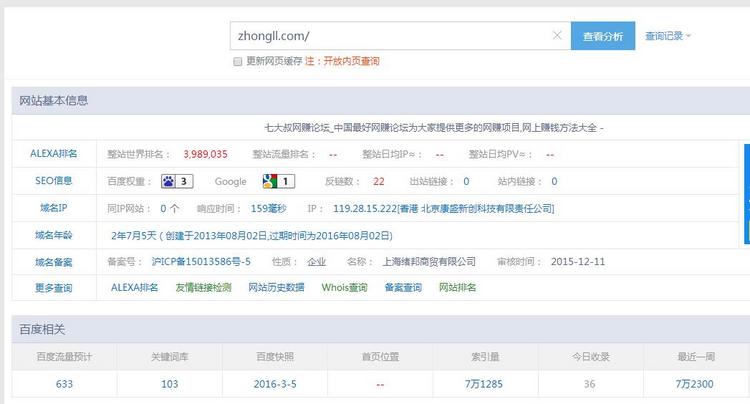This screenshot has width=750, height=404.
Task: Clear the domain input with the X icon
Action: pos(557,36)
